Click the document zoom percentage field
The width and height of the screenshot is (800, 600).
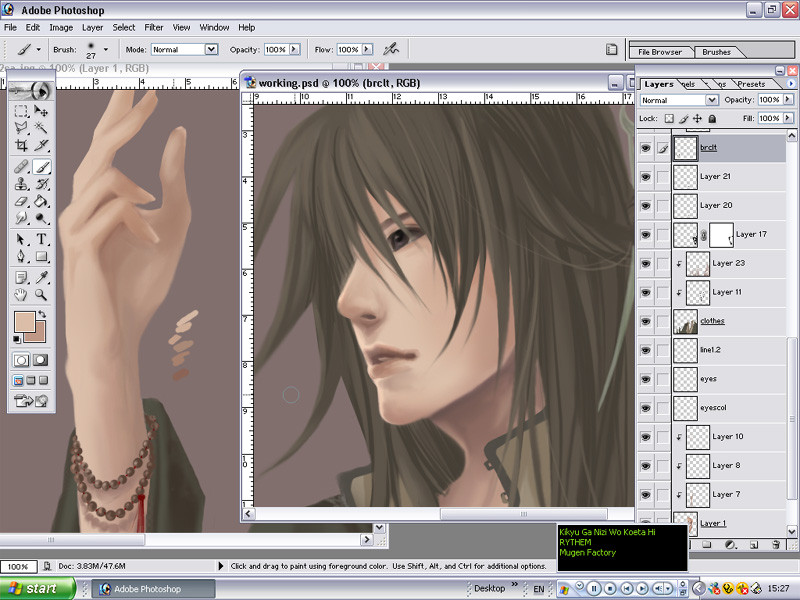tap(18, 566)
